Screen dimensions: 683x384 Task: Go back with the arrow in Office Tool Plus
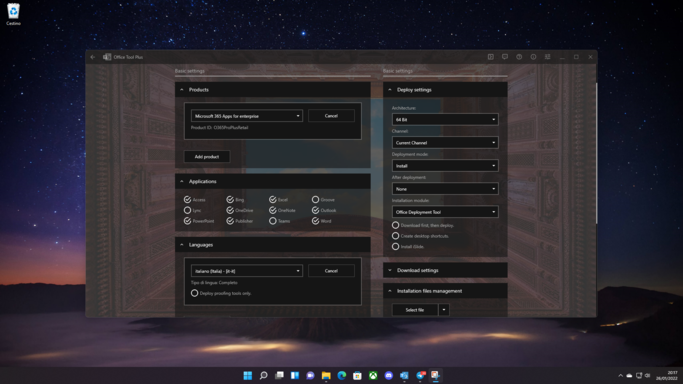[93, 57]
